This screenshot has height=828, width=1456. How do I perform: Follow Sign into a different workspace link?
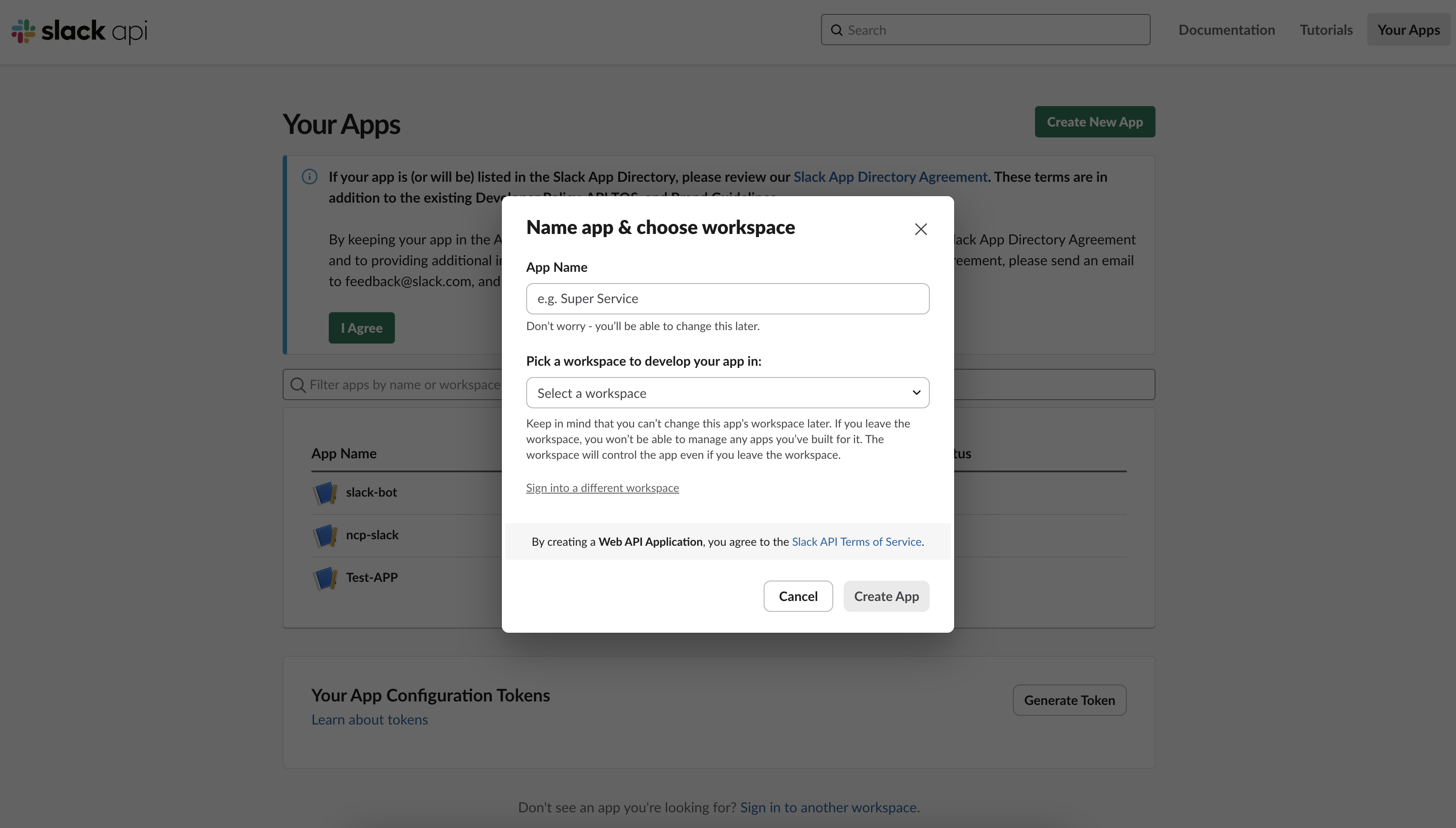pyautogui.click(x=602, y=488)
